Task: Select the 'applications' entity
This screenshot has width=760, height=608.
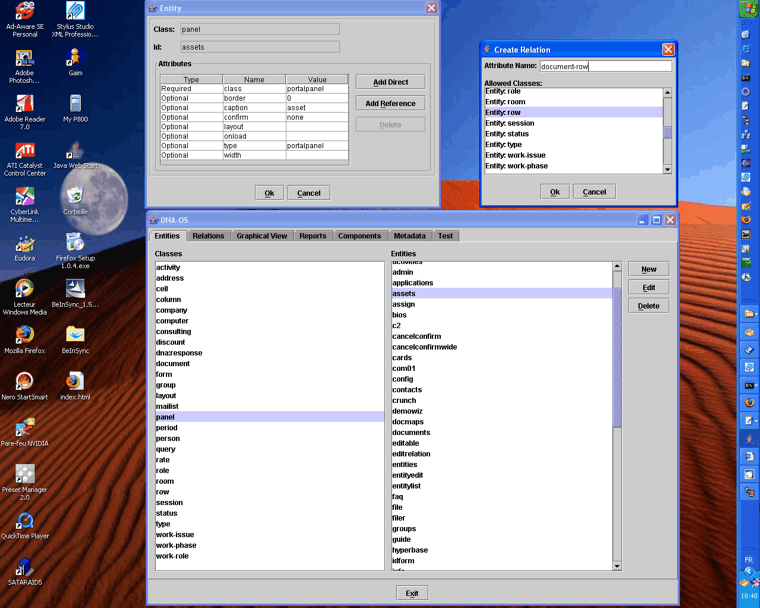Action: click(502, 283)
